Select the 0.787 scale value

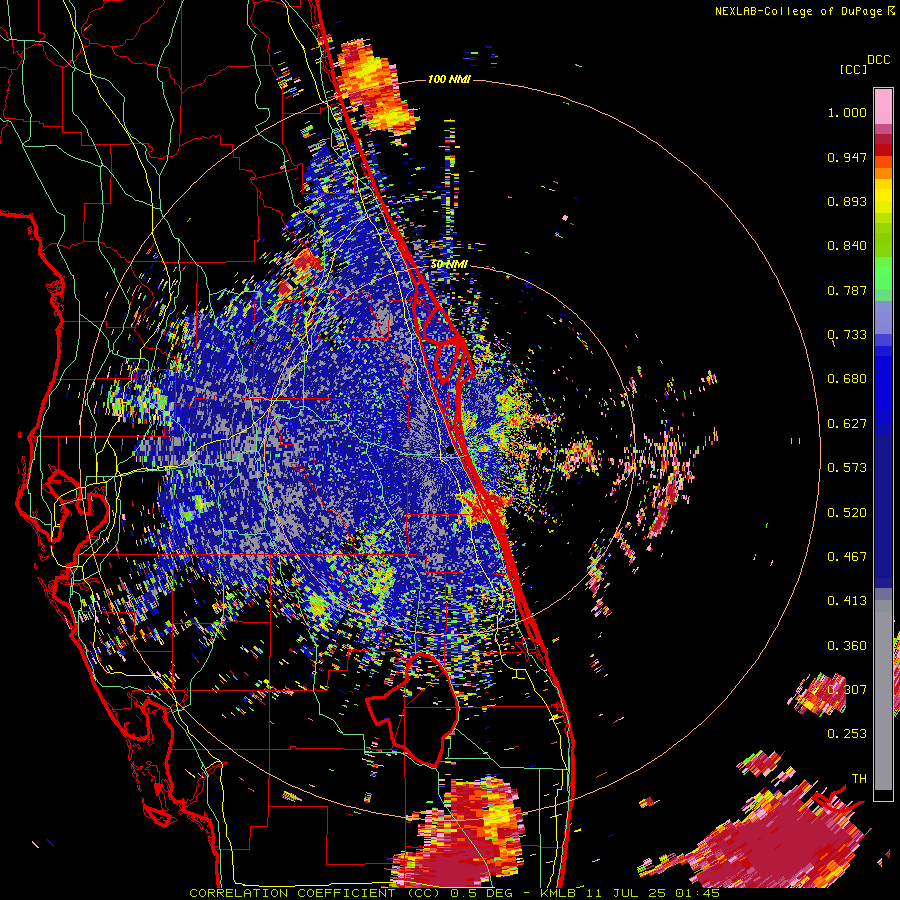point(847,290)
